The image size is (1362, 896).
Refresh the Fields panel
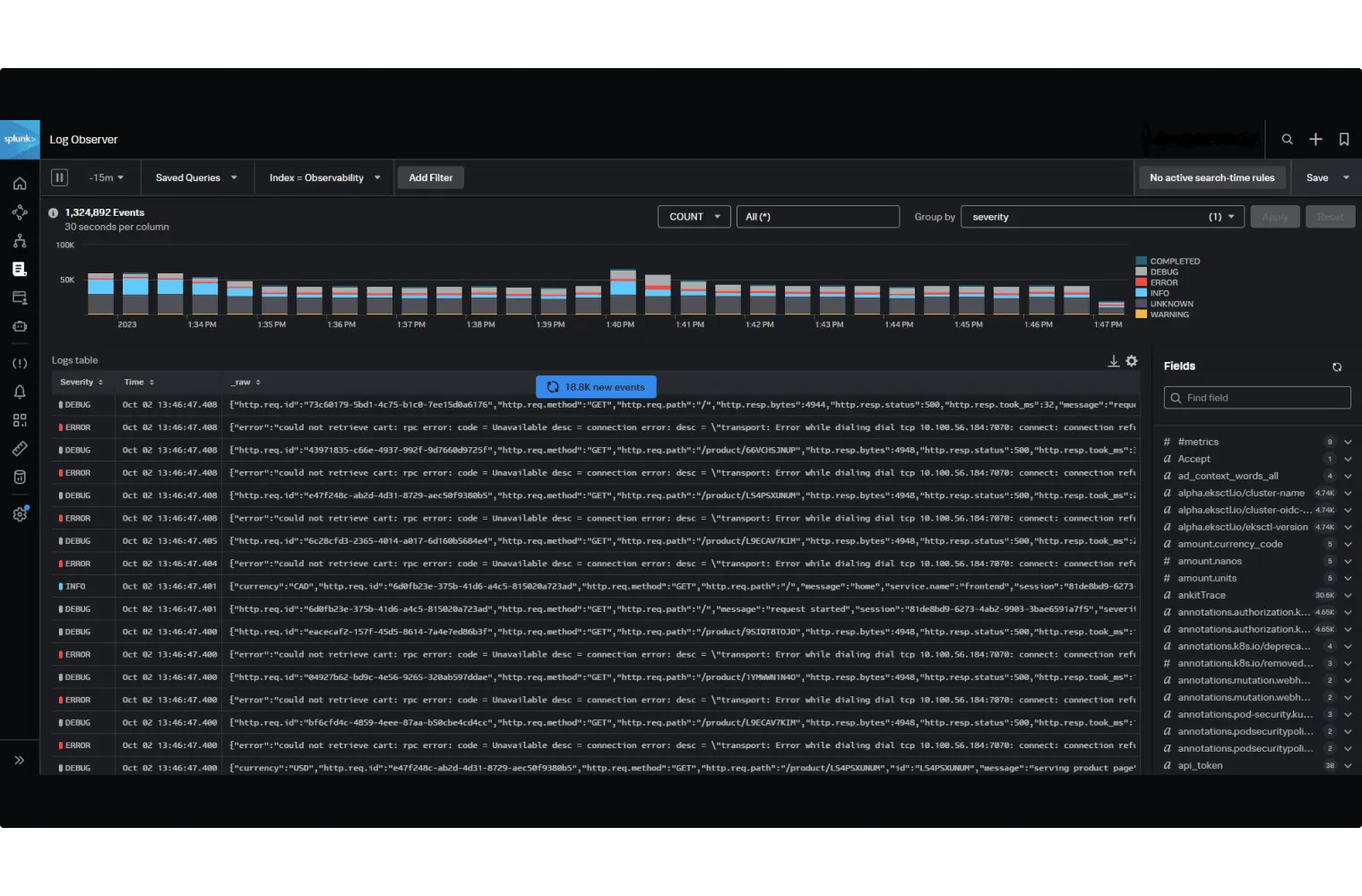1336,366
